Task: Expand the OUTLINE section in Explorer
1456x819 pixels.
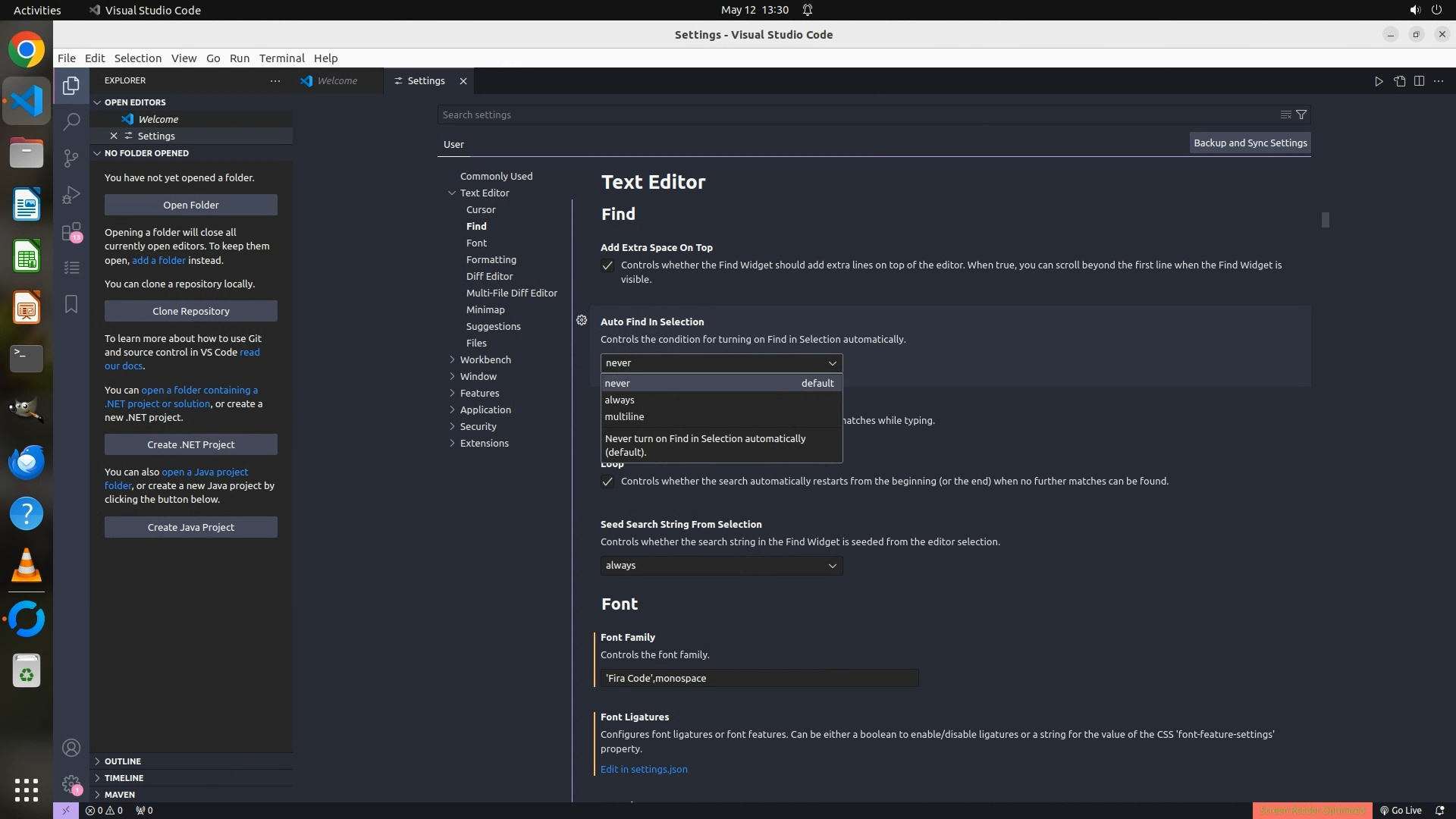Action: [x=123, y=761]
